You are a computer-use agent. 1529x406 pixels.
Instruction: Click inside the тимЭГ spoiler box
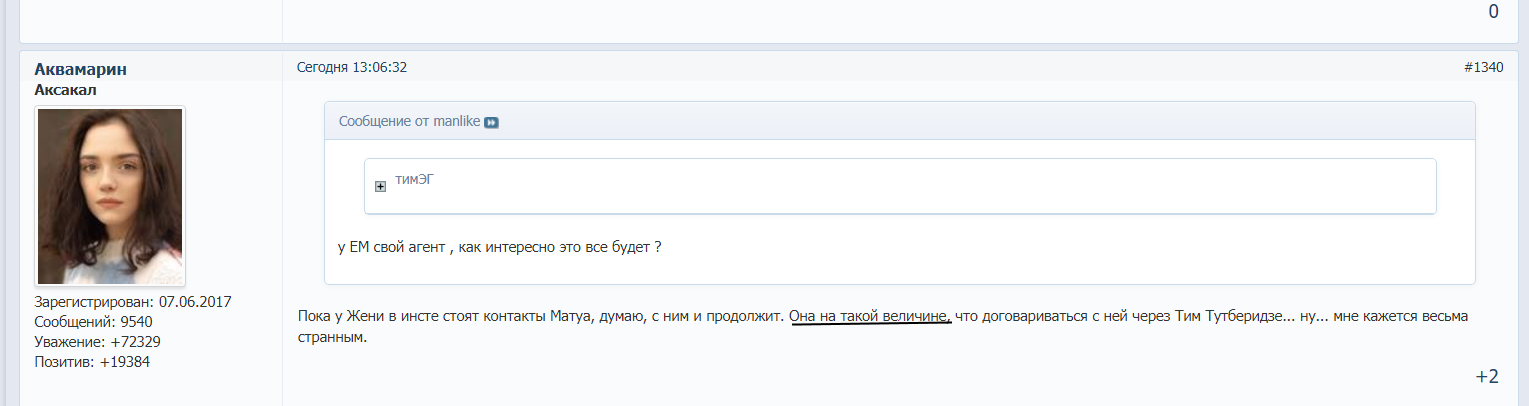tap(900, 186)
